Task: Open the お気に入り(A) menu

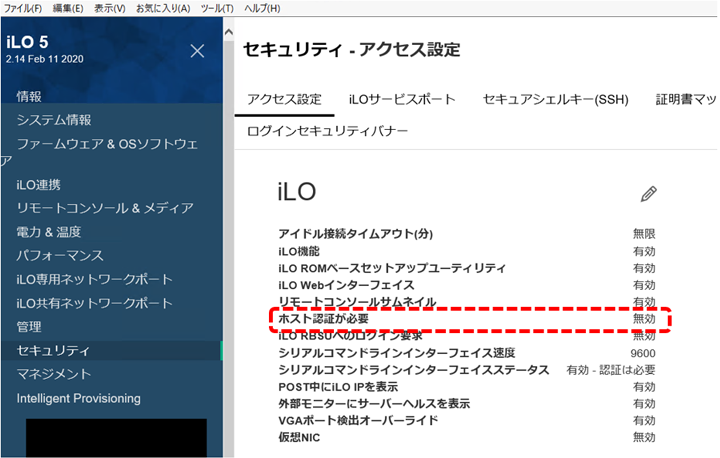Action: pos(163,8)
